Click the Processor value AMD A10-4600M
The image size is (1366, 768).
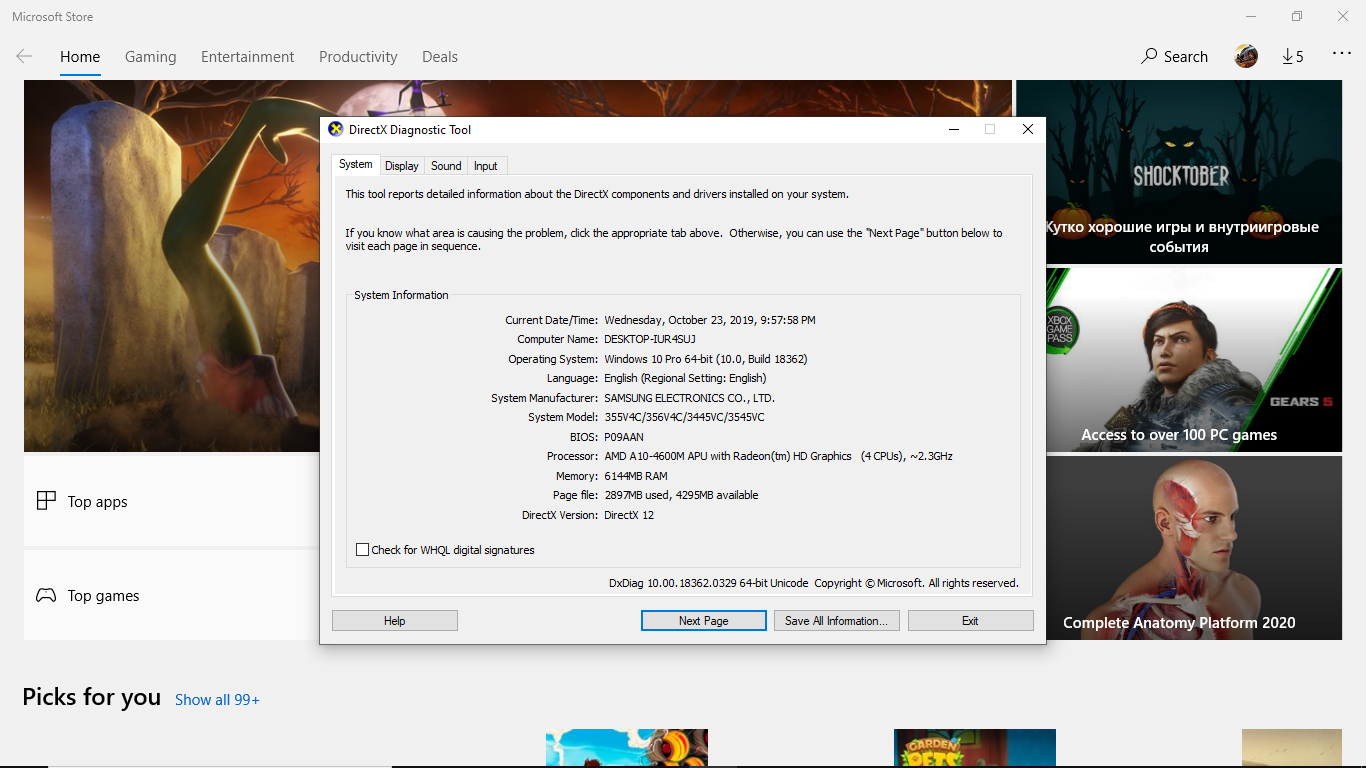click(778, 456)
